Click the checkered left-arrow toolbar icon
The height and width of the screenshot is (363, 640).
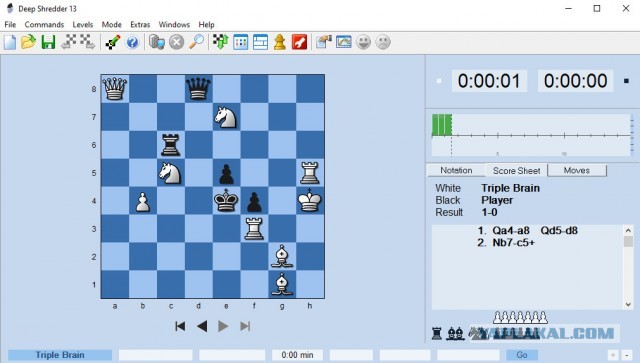point(69,42)
